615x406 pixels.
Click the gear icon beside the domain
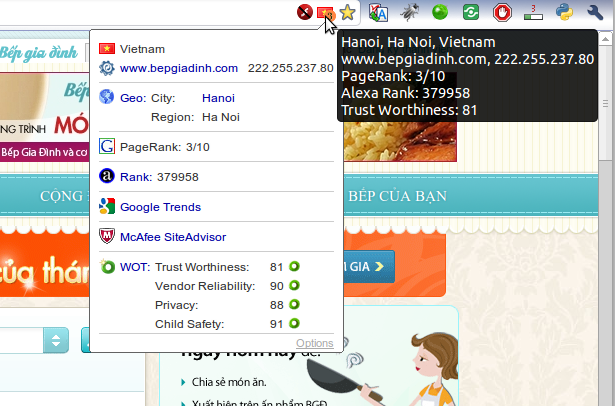pos(107,68)
